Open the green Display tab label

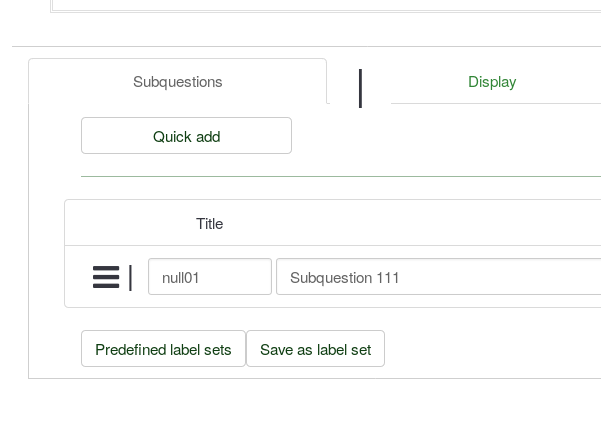[492, 82]
